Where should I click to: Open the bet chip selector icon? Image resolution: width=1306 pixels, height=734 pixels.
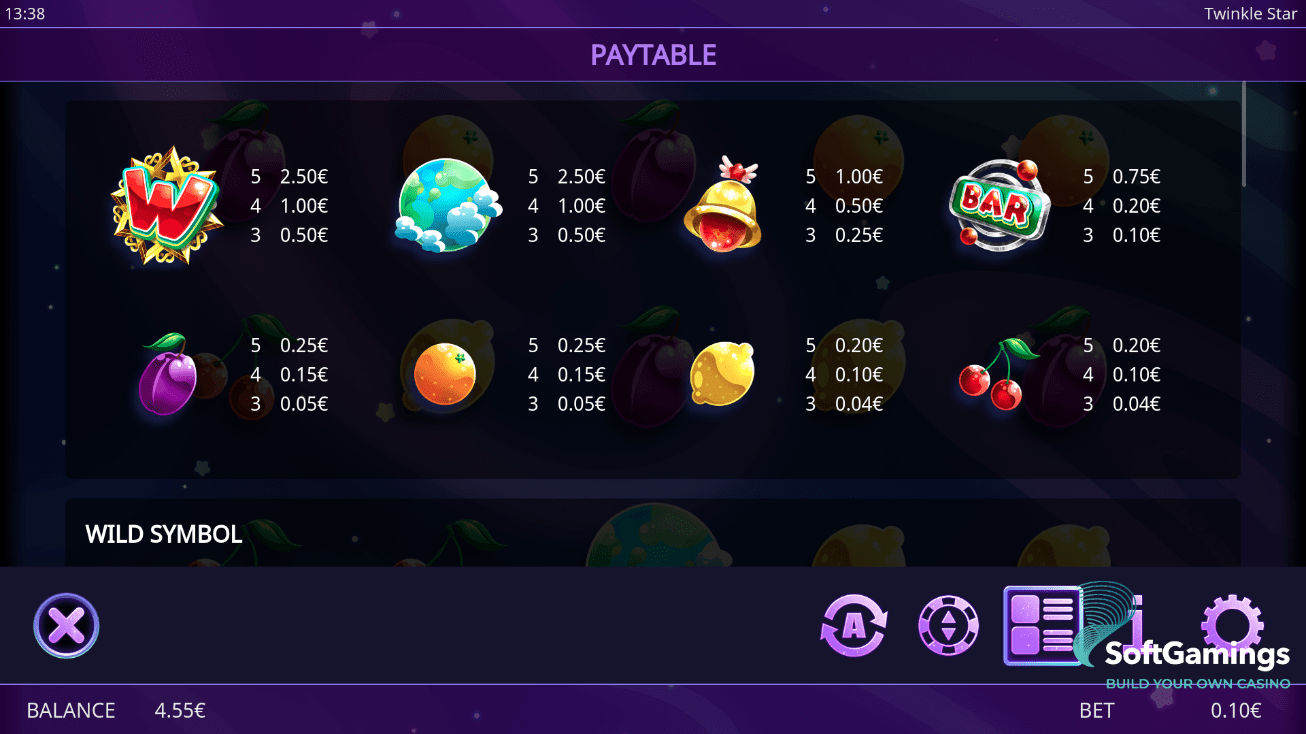(948, 626)
